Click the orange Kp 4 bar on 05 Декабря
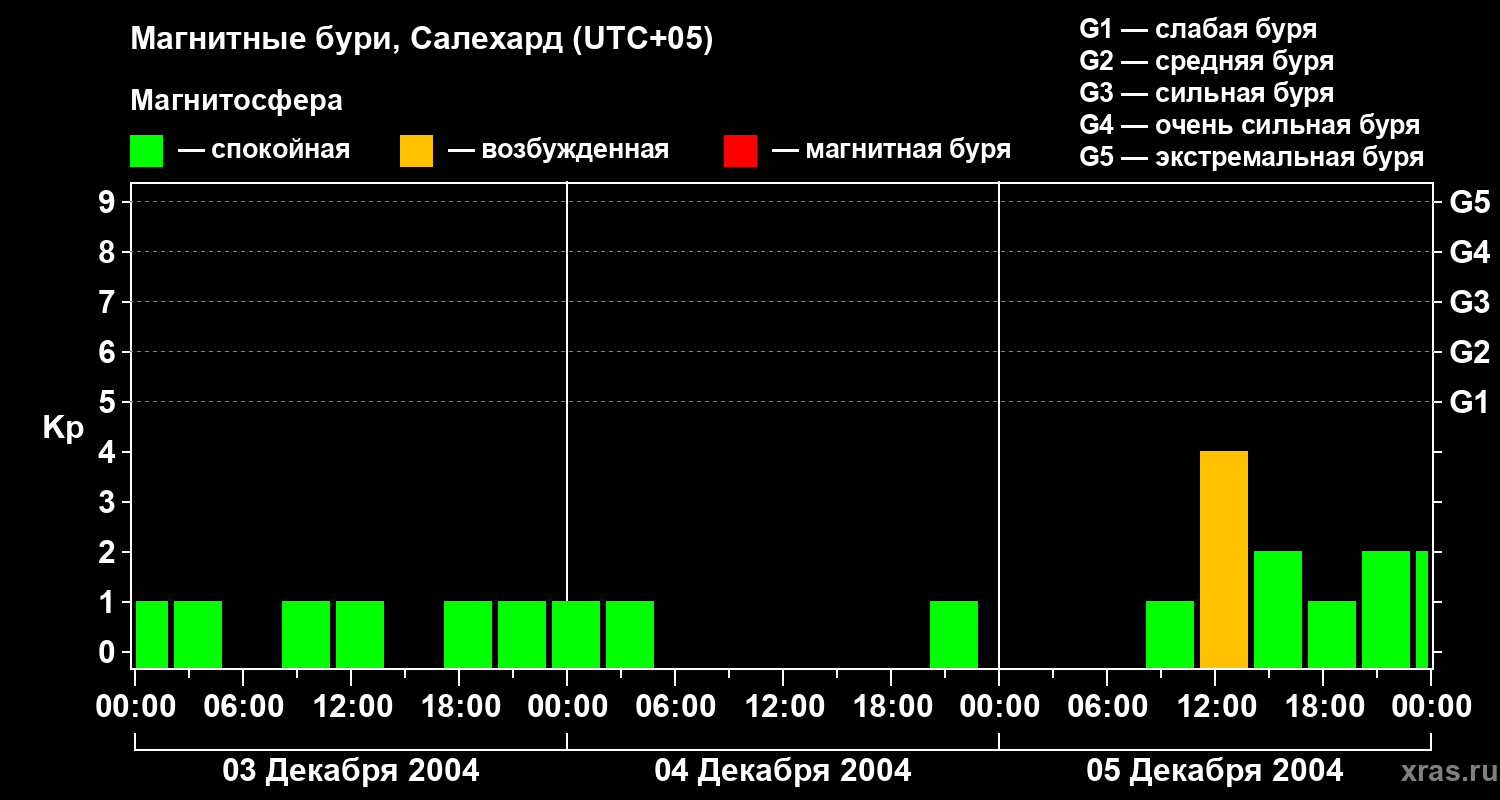 [1224, 559]
